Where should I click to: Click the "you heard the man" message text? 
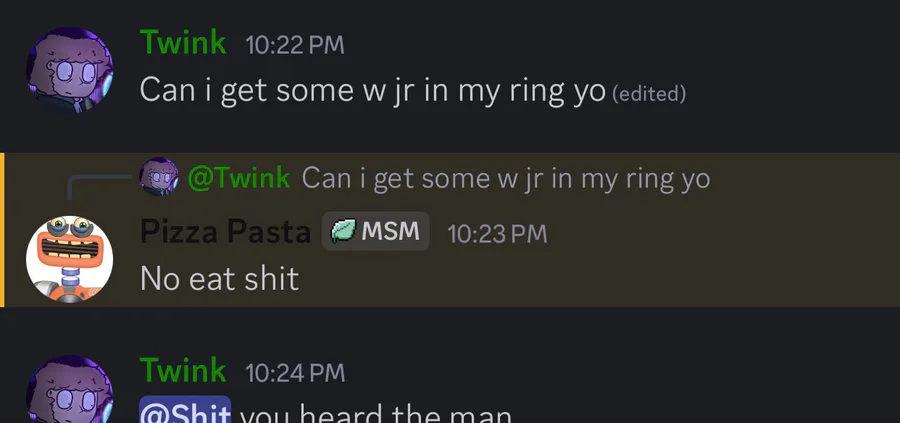tap(375, 413)
